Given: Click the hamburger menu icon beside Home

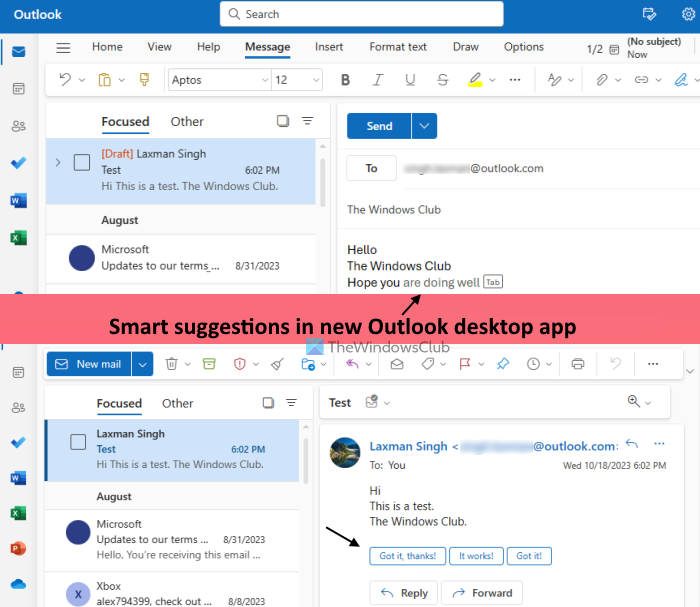Looking at the screenshot, I should pos(63,47).
